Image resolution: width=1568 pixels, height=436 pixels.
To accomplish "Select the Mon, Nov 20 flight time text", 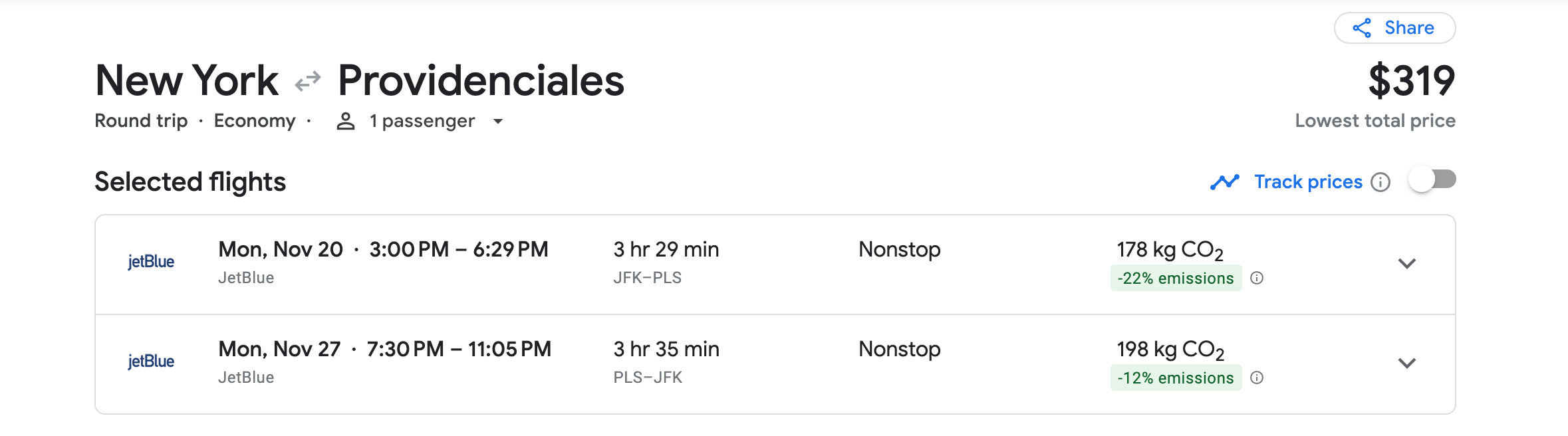I will click(383, 249).
